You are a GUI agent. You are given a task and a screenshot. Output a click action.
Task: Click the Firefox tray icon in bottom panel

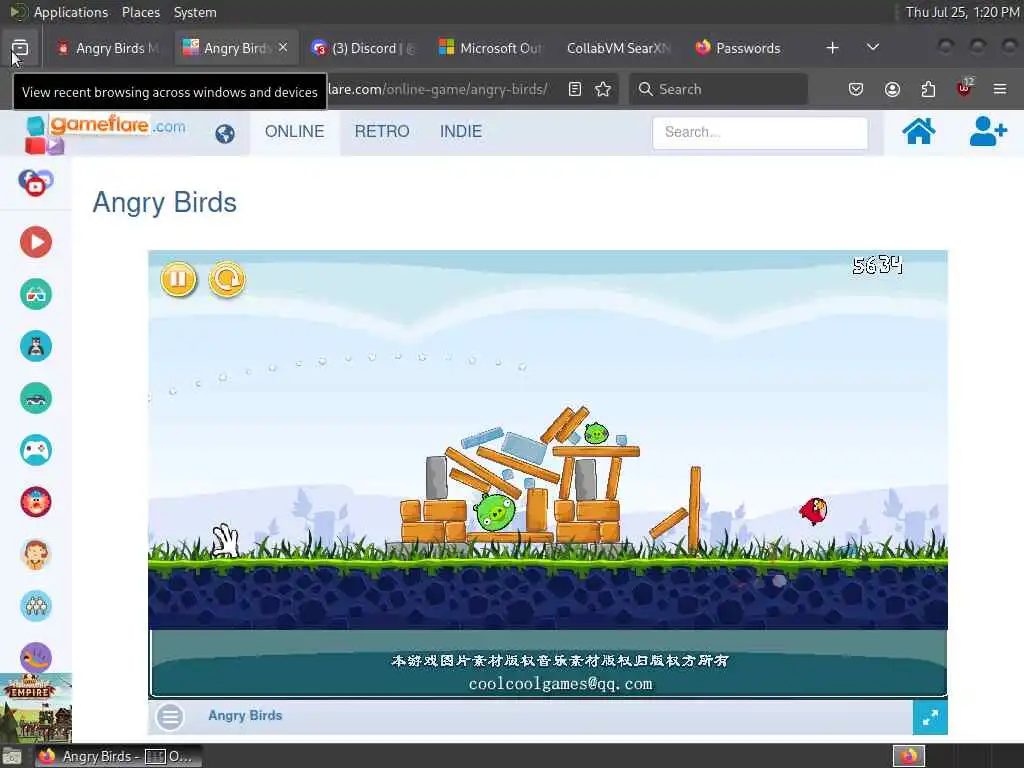pos(909,756)
